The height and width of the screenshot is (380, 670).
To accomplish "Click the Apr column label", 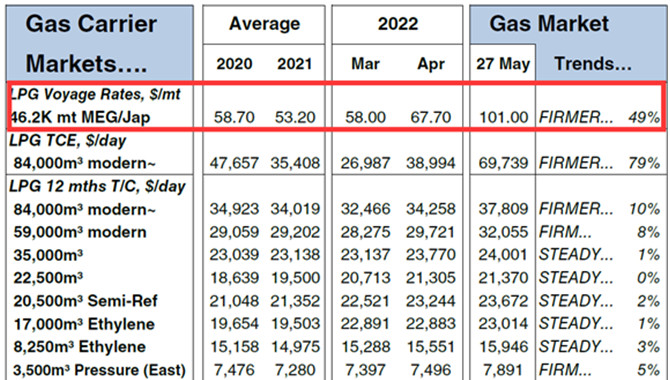I will 431,64.
